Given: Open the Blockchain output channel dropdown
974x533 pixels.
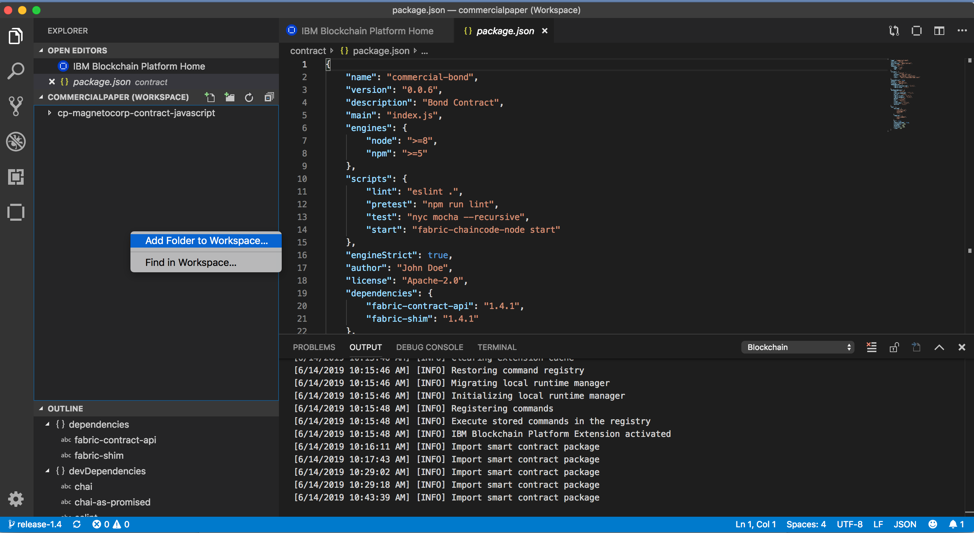Looking at the screenshot, I should [798, 347].
